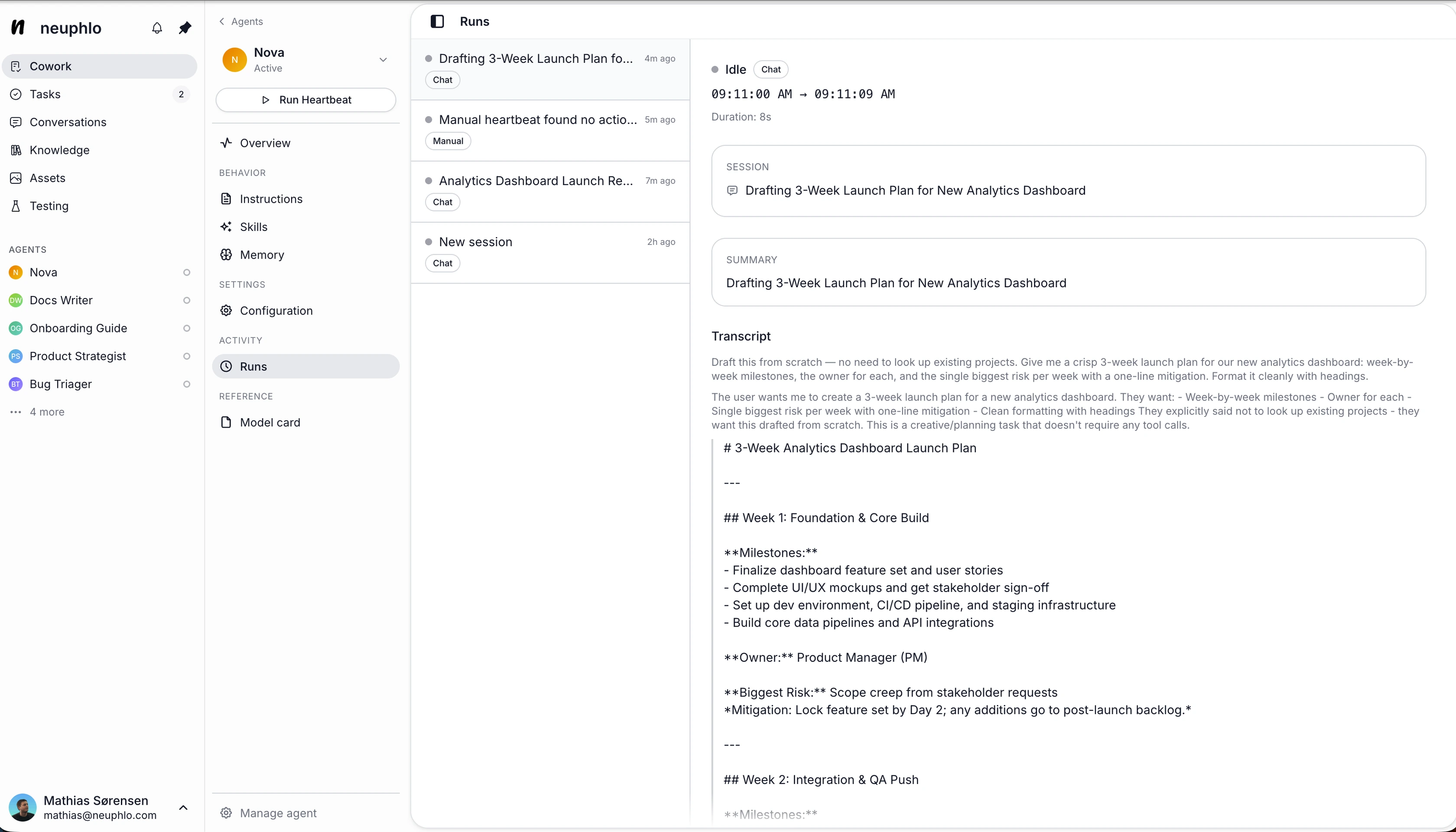This screenshot has height=832, width=1456.
Task: Click the Run Heartbeat button
Action: coord(305,100)
